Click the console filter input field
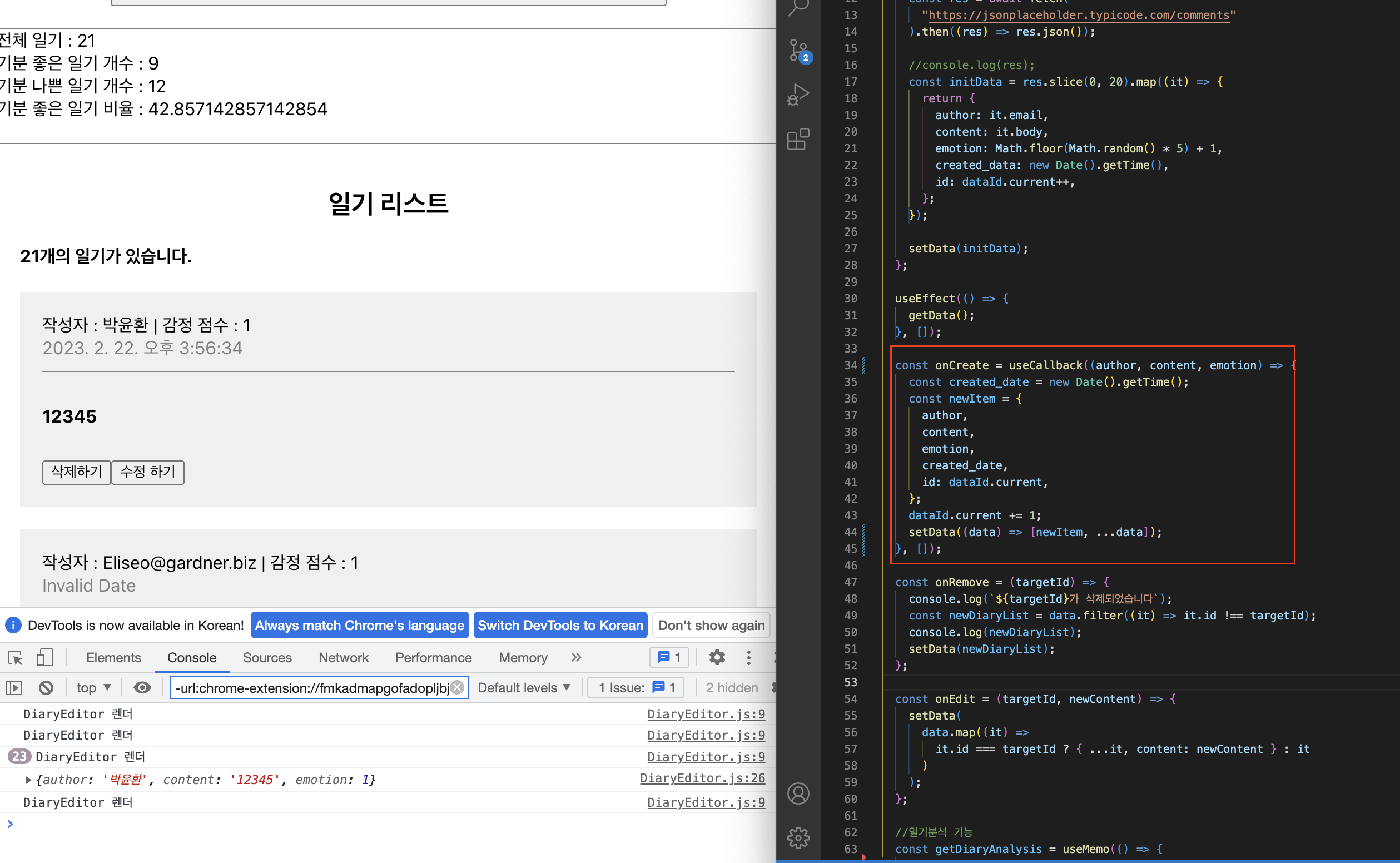 pos(311,688)
